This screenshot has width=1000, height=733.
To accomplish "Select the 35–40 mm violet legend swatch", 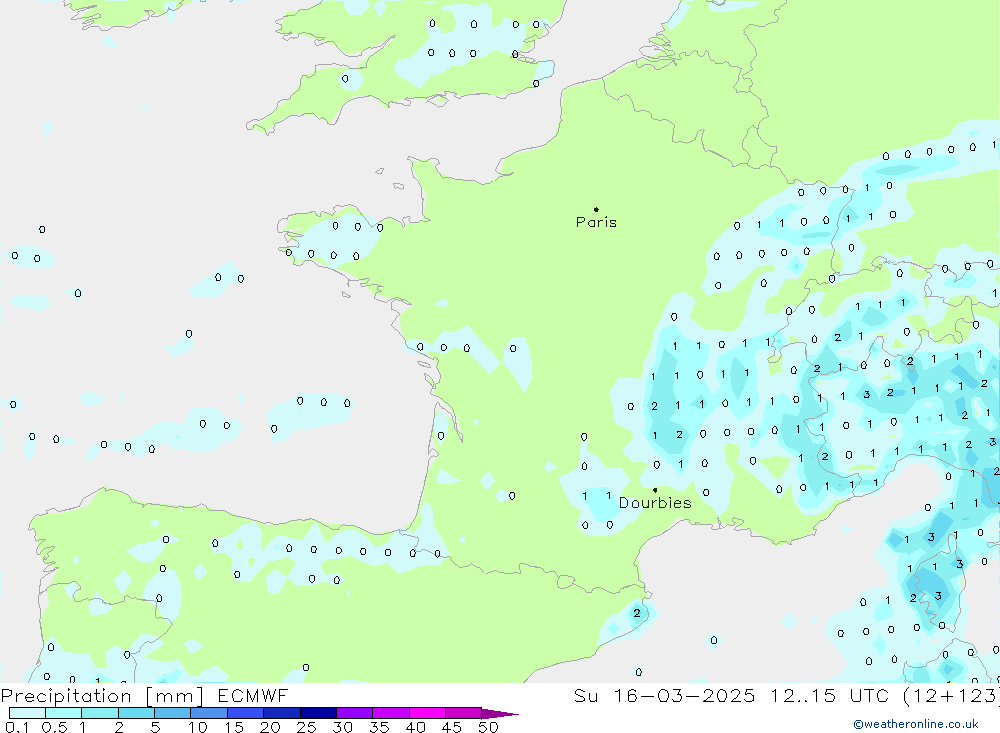I will click(x=391, y=713).
